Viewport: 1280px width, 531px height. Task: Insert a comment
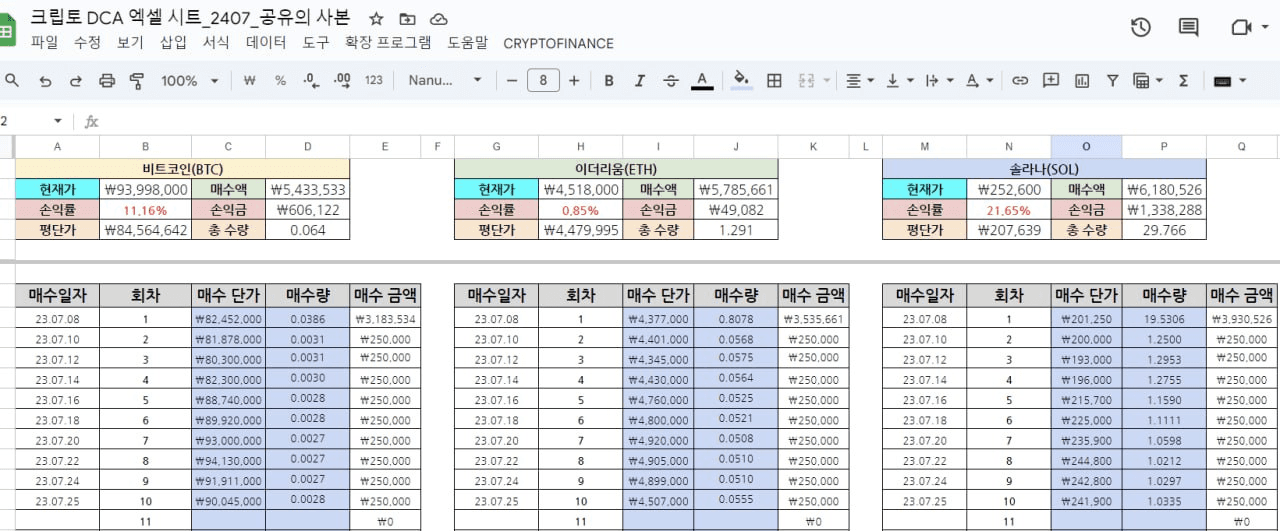[1051, 81]
